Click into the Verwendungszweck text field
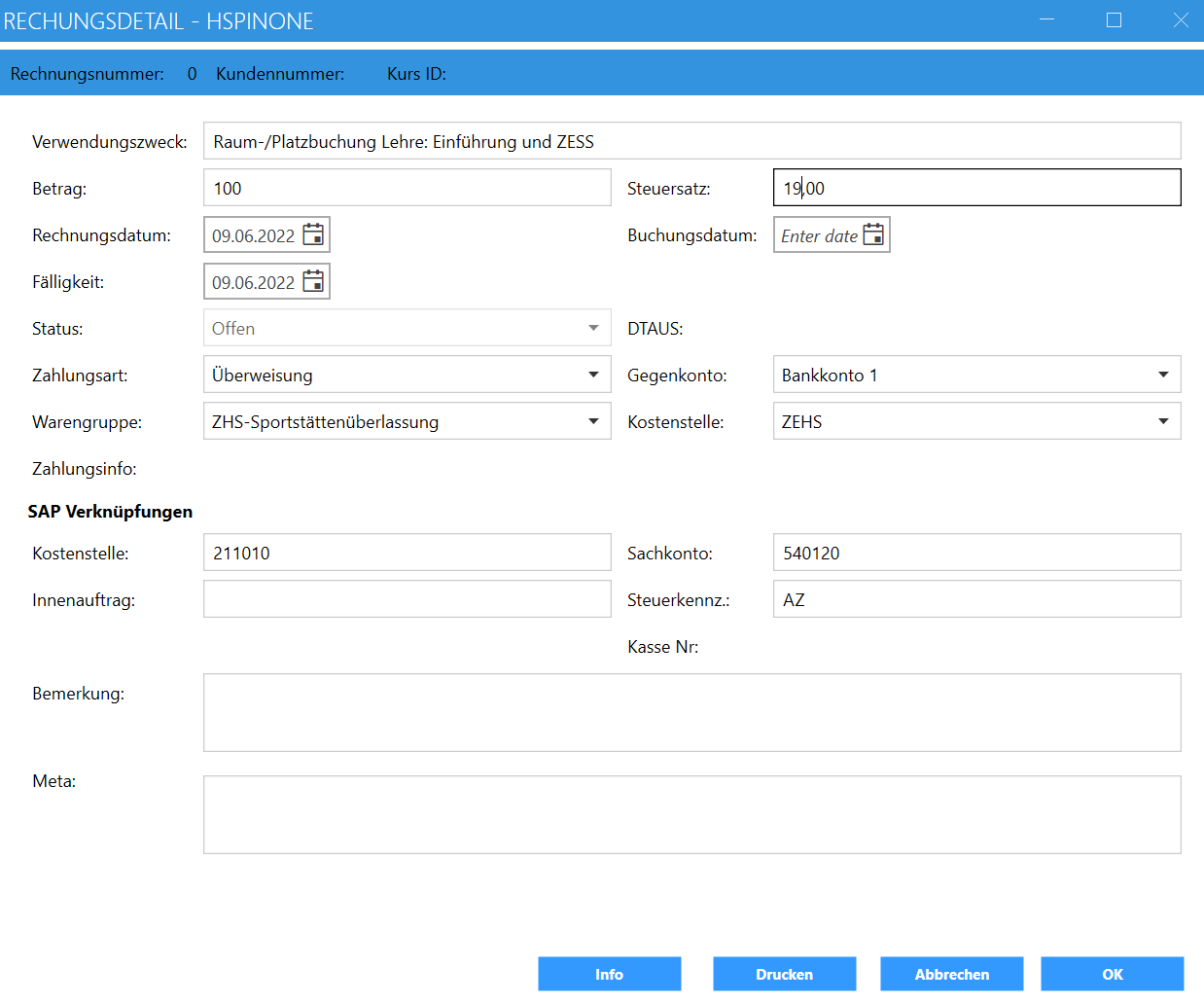 (x=691, y=141)
